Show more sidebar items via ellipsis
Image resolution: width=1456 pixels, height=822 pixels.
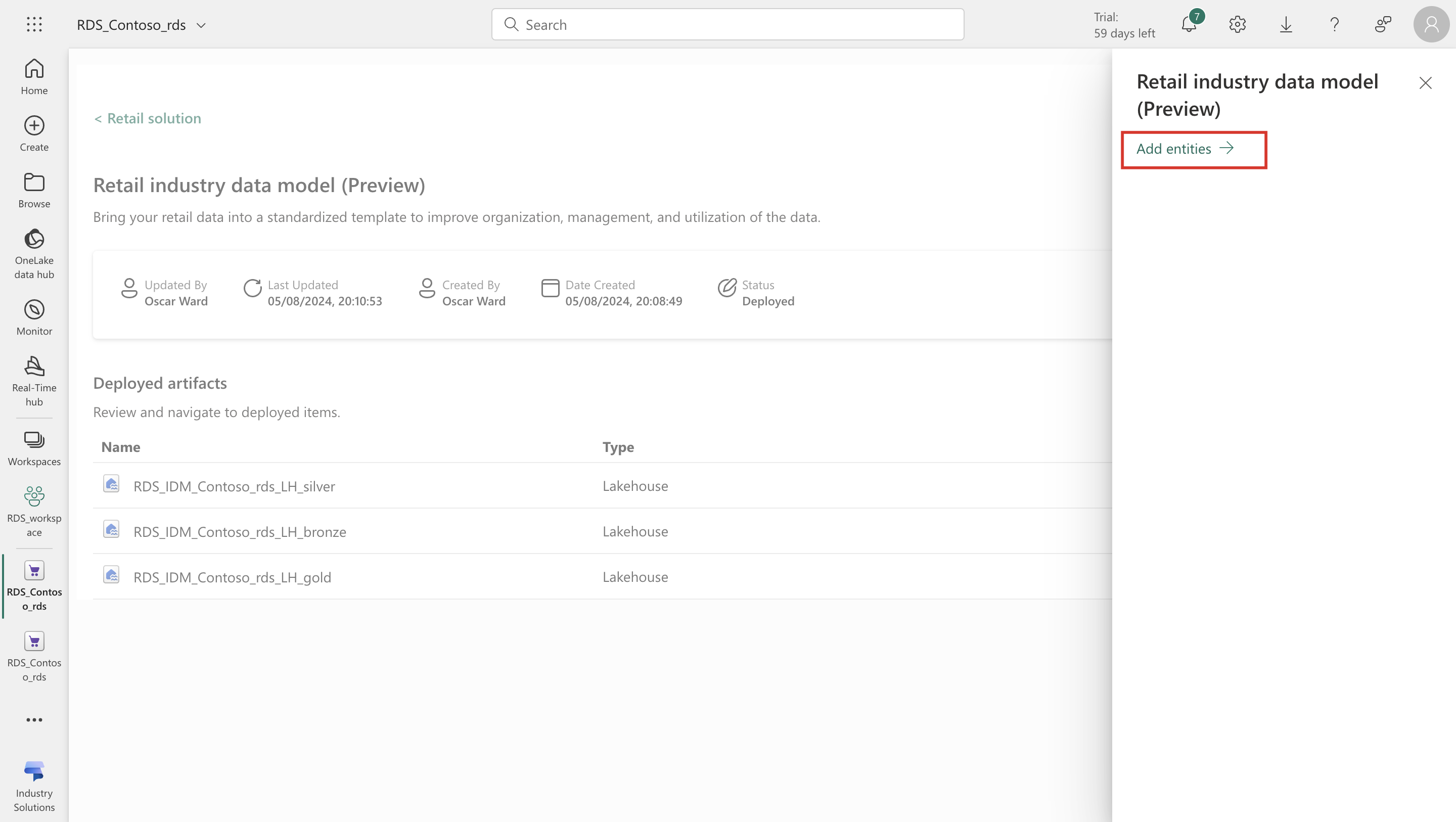[34, 720]
